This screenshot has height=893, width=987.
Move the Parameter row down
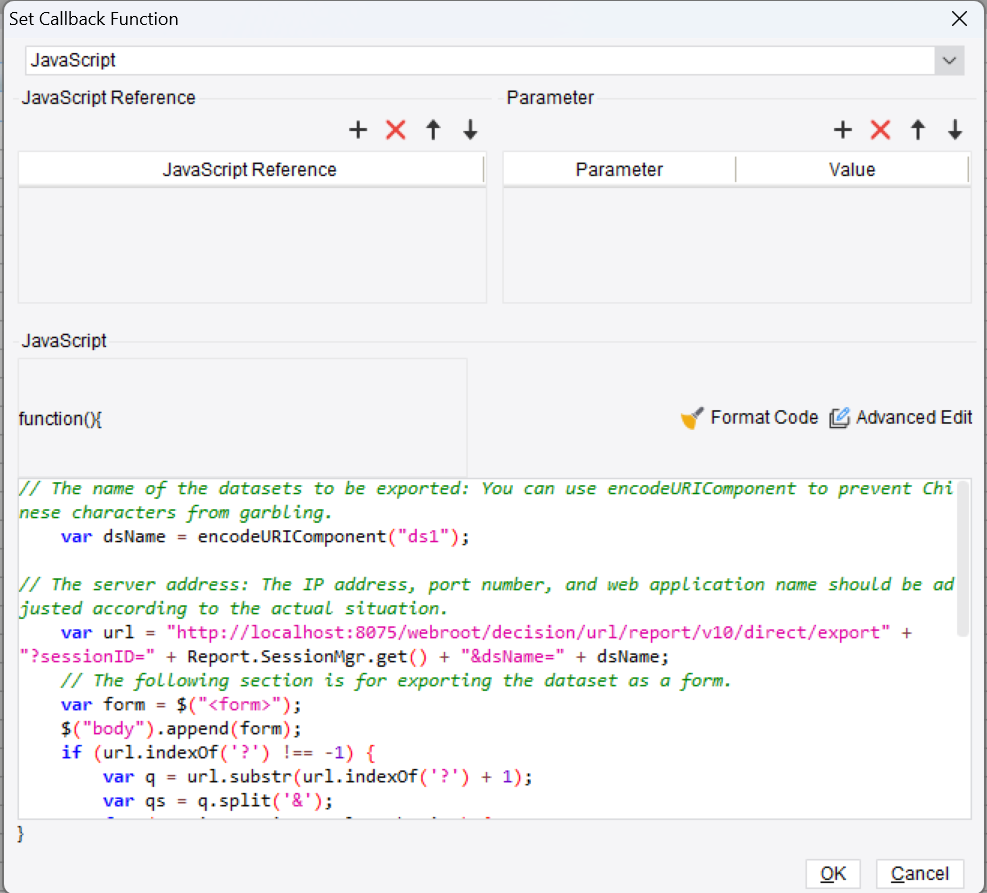(955, 130)
